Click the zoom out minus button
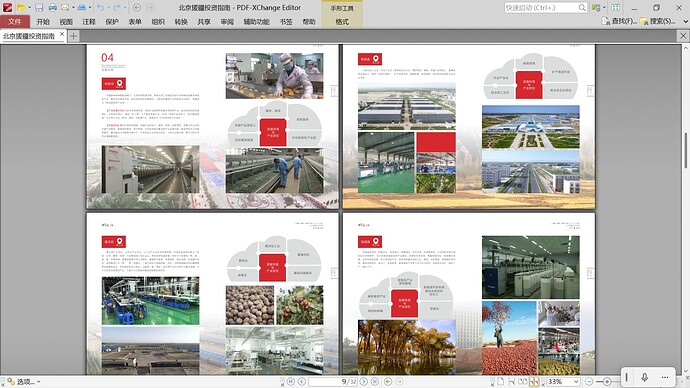Screen dimensions: 690x388 [x=589, y=381]
